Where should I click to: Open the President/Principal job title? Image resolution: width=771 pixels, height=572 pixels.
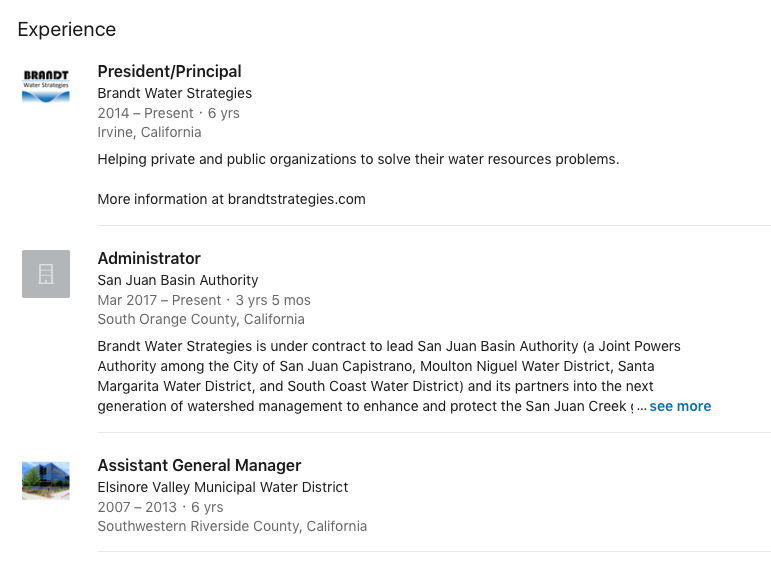click(x=170, y=71)
